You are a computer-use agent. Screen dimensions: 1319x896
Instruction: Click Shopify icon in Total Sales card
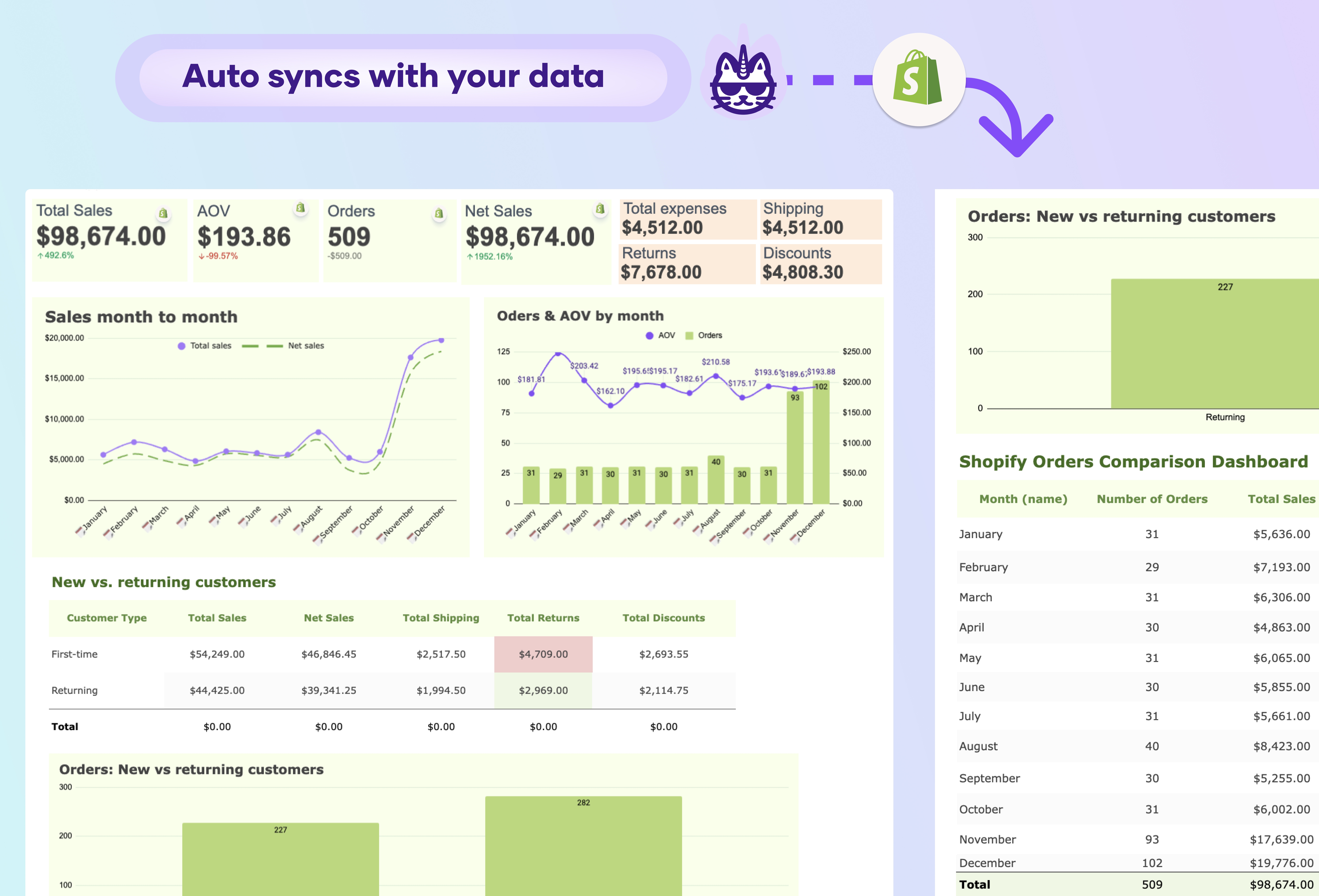point(164,213)
